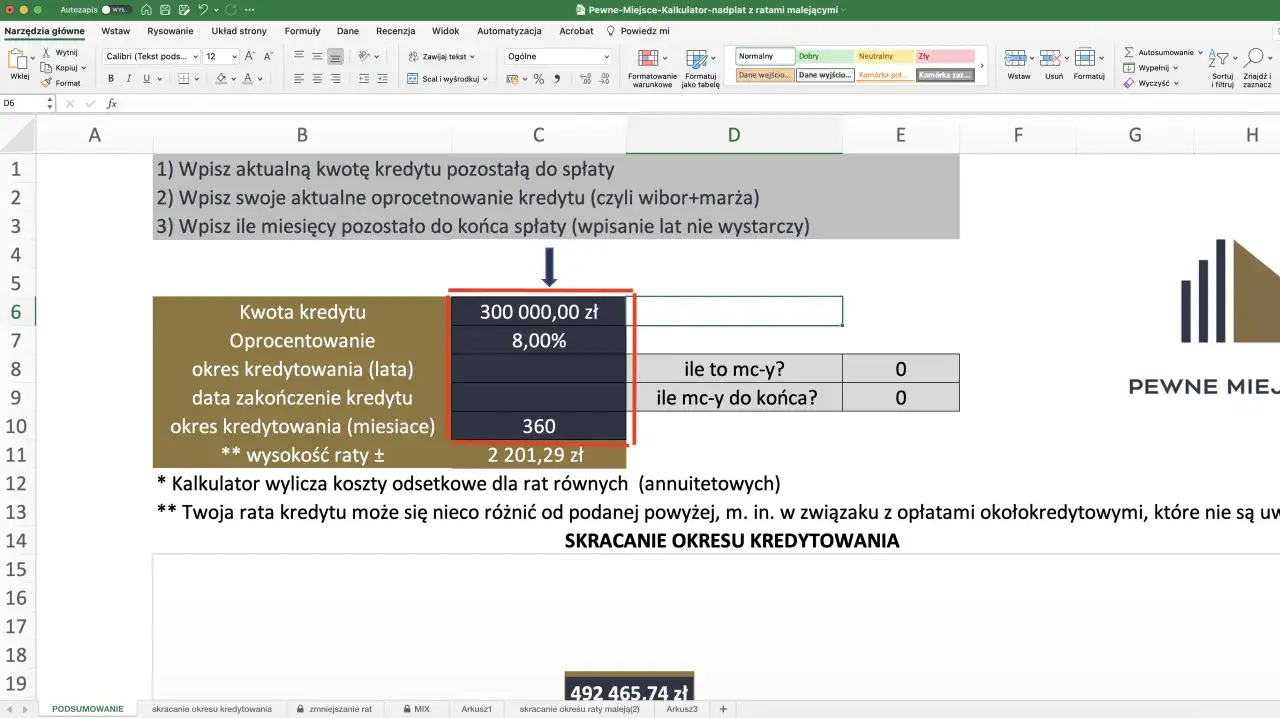
Task: Select the percent style icon
Action: point(538,79)
